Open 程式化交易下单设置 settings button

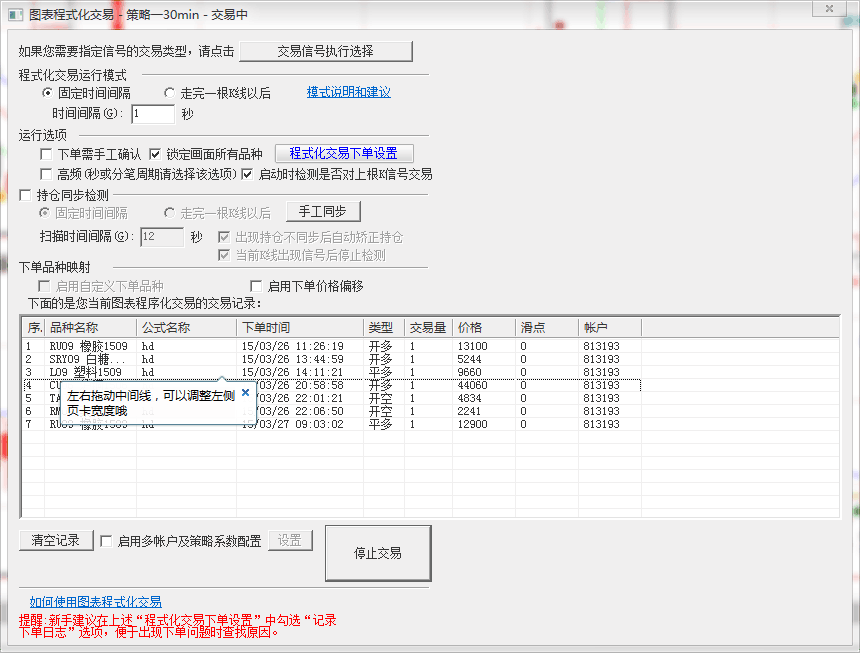coord(344,153)
